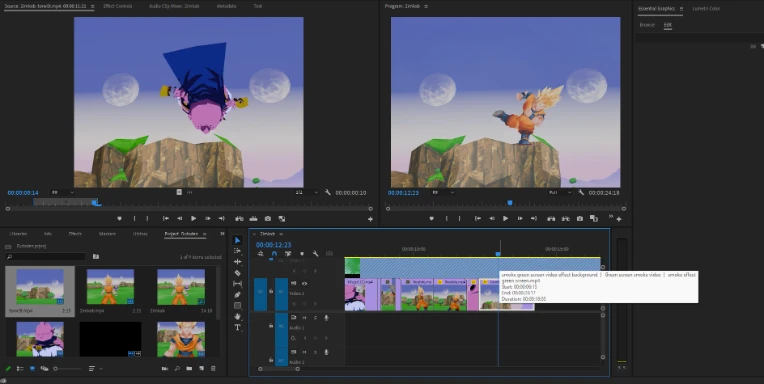This screenshot has width=764, height=384.
Task: Solo the Audio 1 track
Action: (315, 318)
